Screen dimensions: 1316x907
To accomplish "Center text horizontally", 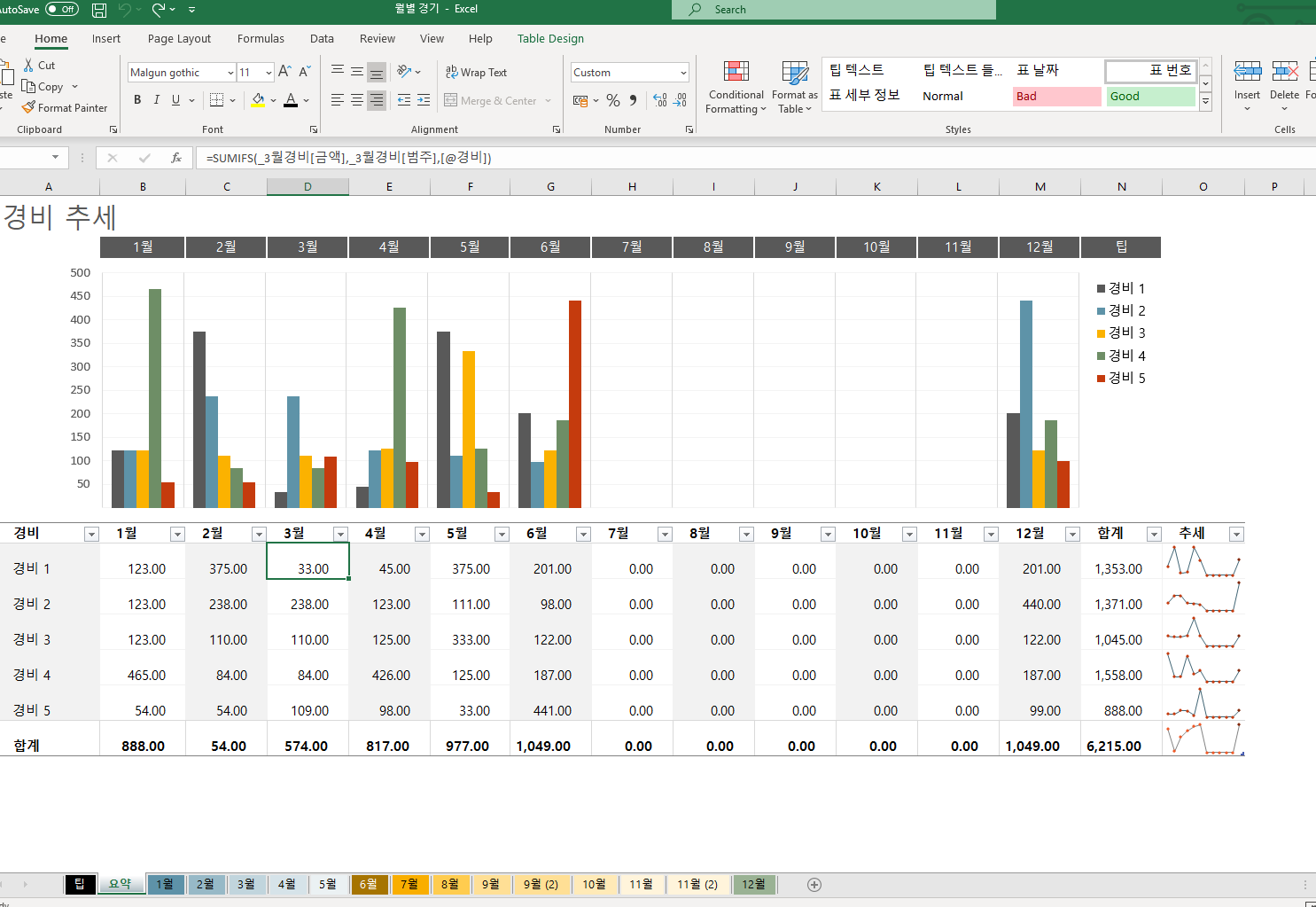I will click(x=357, y=100).
